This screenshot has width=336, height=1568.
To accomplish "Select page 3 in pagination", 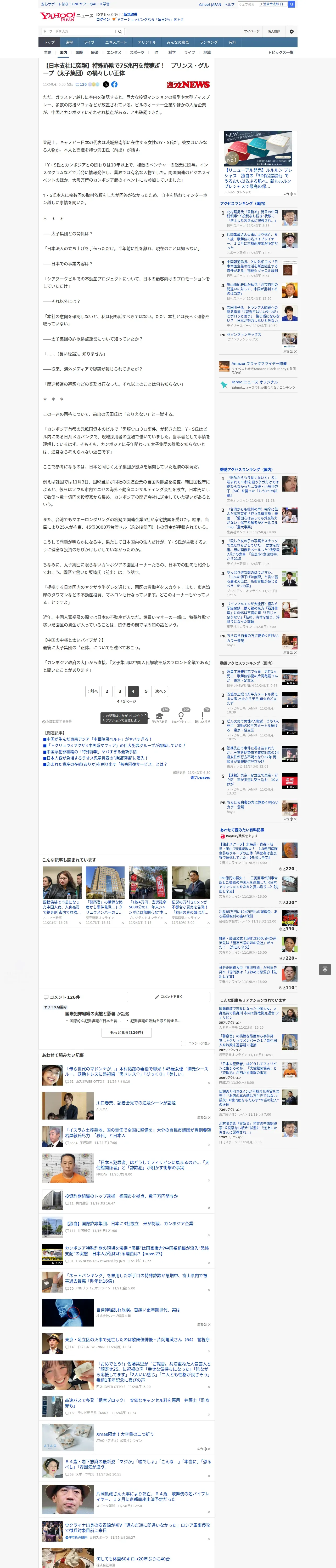I will click(x=120, y=691).
